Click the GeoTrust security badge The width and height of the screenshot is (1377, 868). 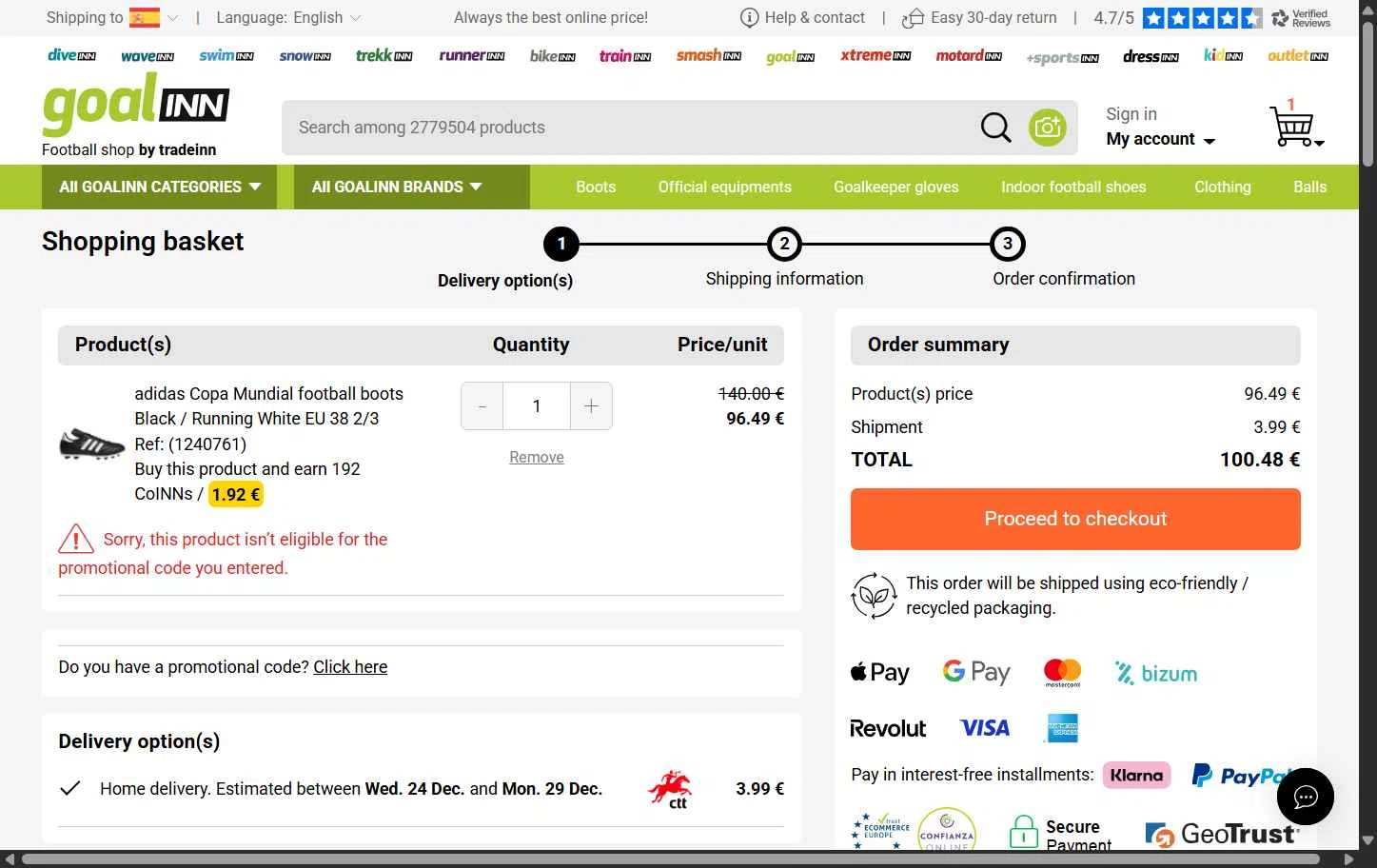1222,834
